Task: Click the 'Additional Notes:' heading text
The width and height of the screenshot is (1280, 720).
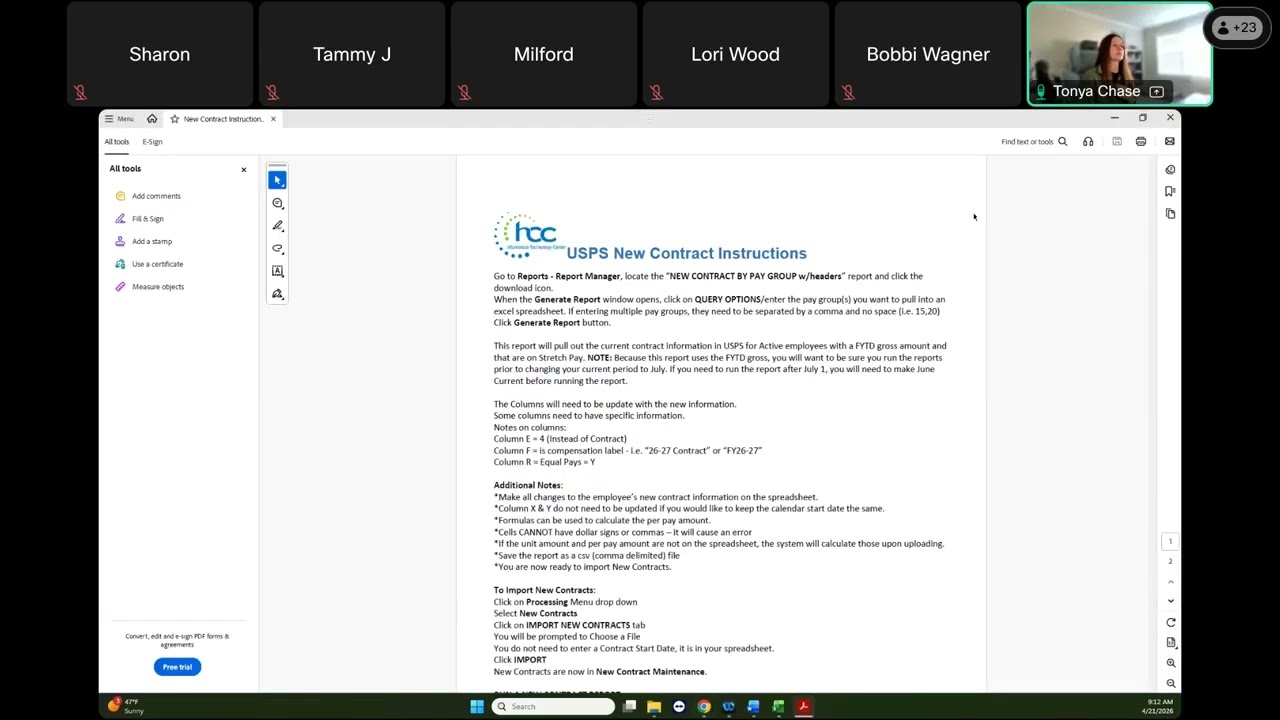Action: (x=528, y=486)
